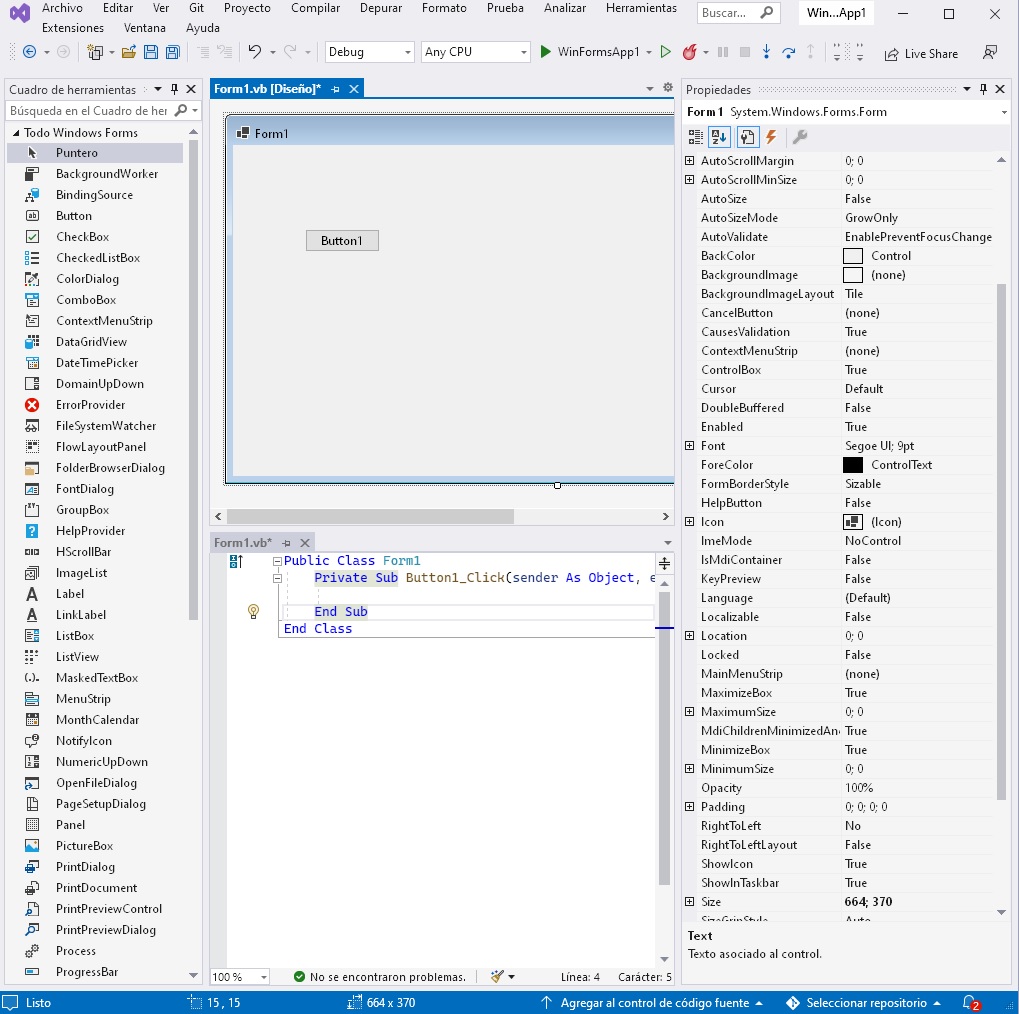Click the lightbulb quick actions icon in code editor

pos(253,611)
